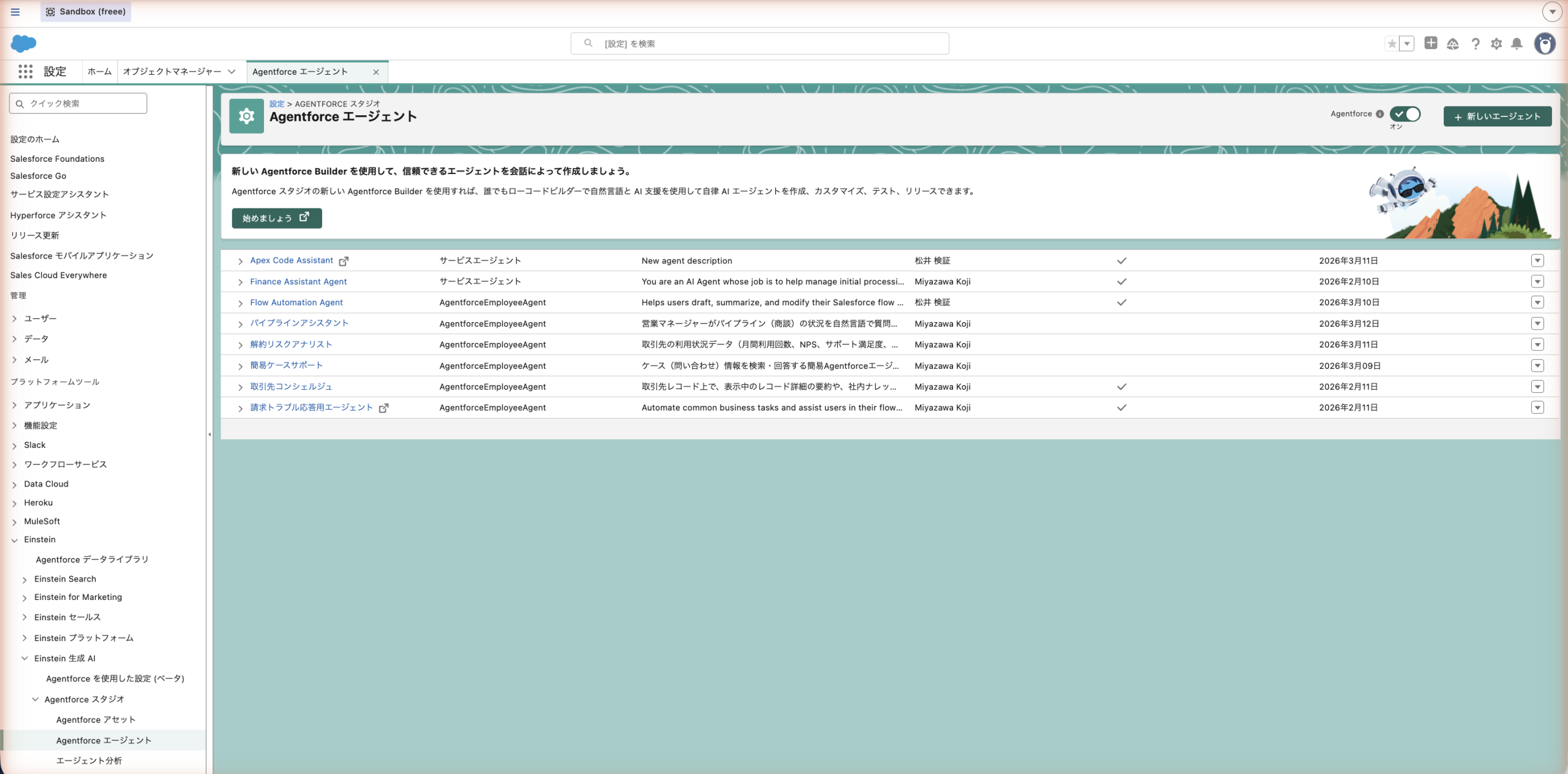Screen dimensions: 1568x774
Task: Click the notifications bell icon
Action: 1517,44
